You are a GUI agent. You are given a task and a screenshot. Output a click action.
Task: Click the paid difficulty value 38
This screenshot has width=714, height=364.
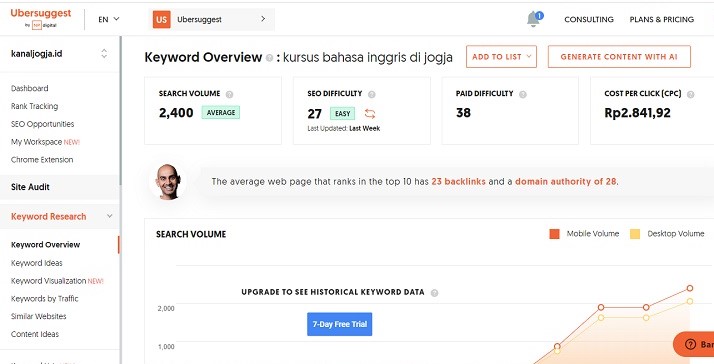463,113
